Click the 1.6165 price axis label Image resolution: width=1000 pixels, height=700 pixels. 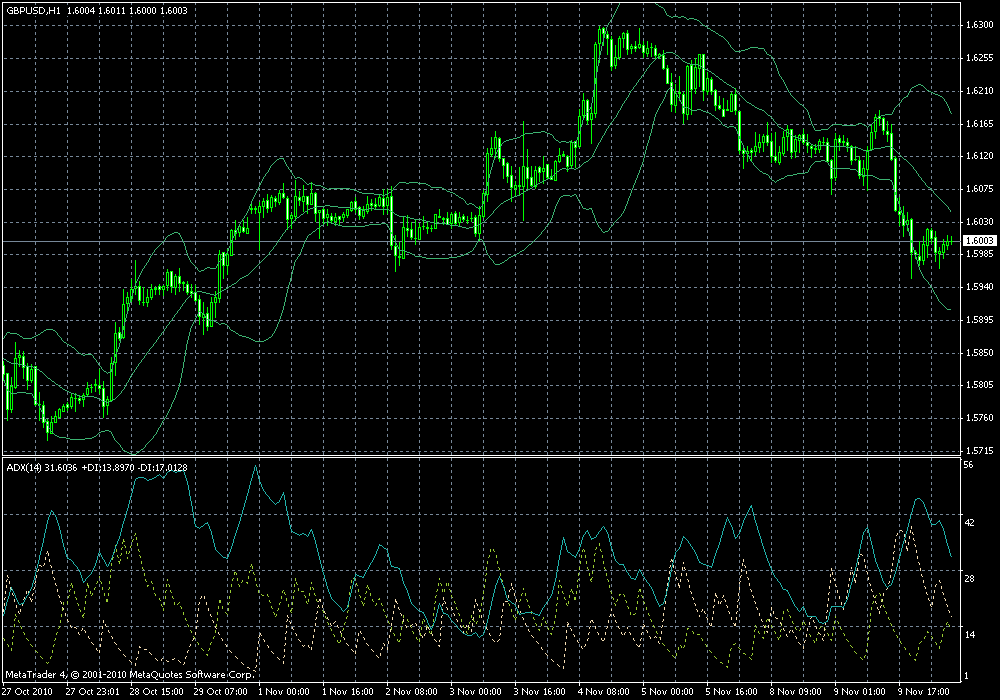tap(980, 124)
